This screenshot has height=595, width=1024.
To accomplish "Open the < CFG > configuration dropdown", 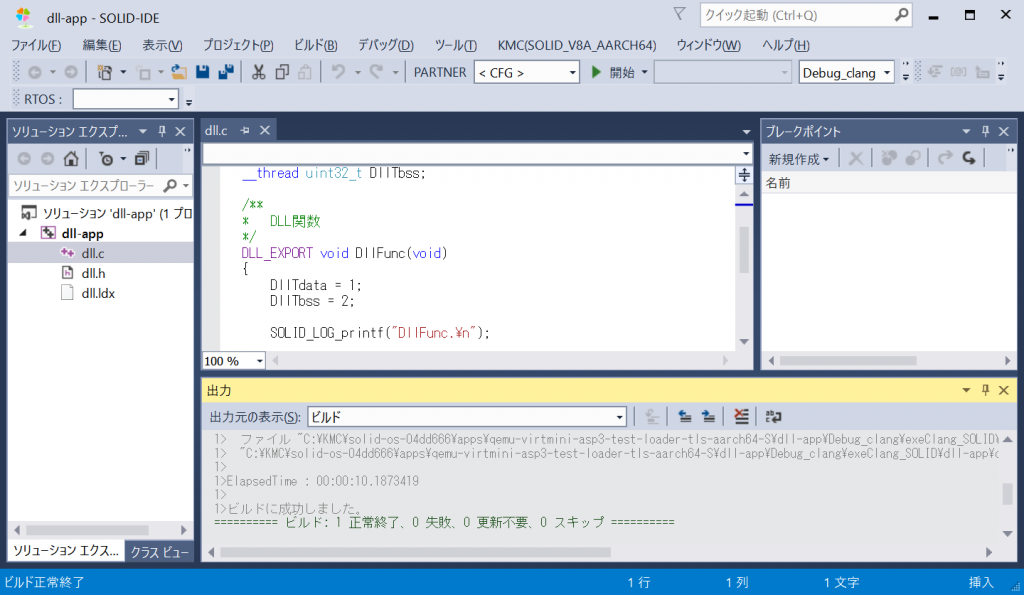I will [x=526, y=72].
